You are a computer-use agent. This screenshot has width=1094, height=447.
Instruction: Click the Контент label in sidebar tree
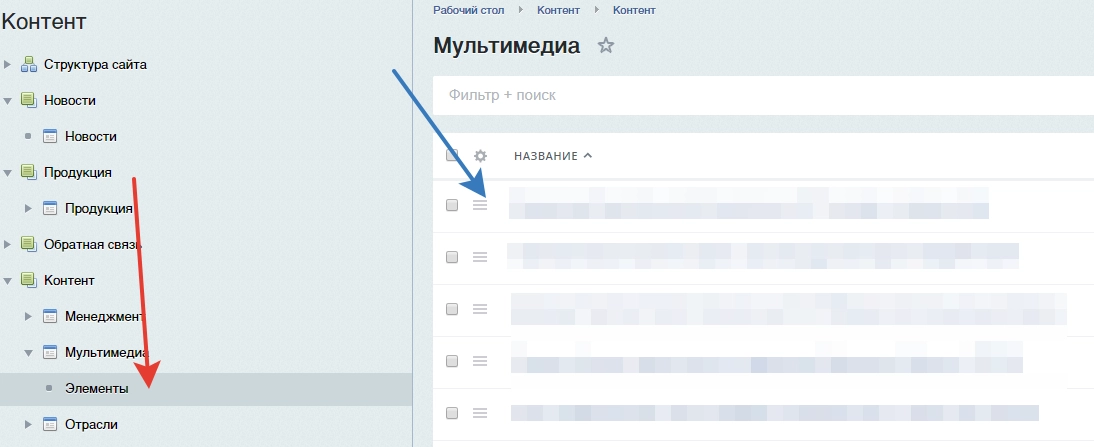(69, 280)
